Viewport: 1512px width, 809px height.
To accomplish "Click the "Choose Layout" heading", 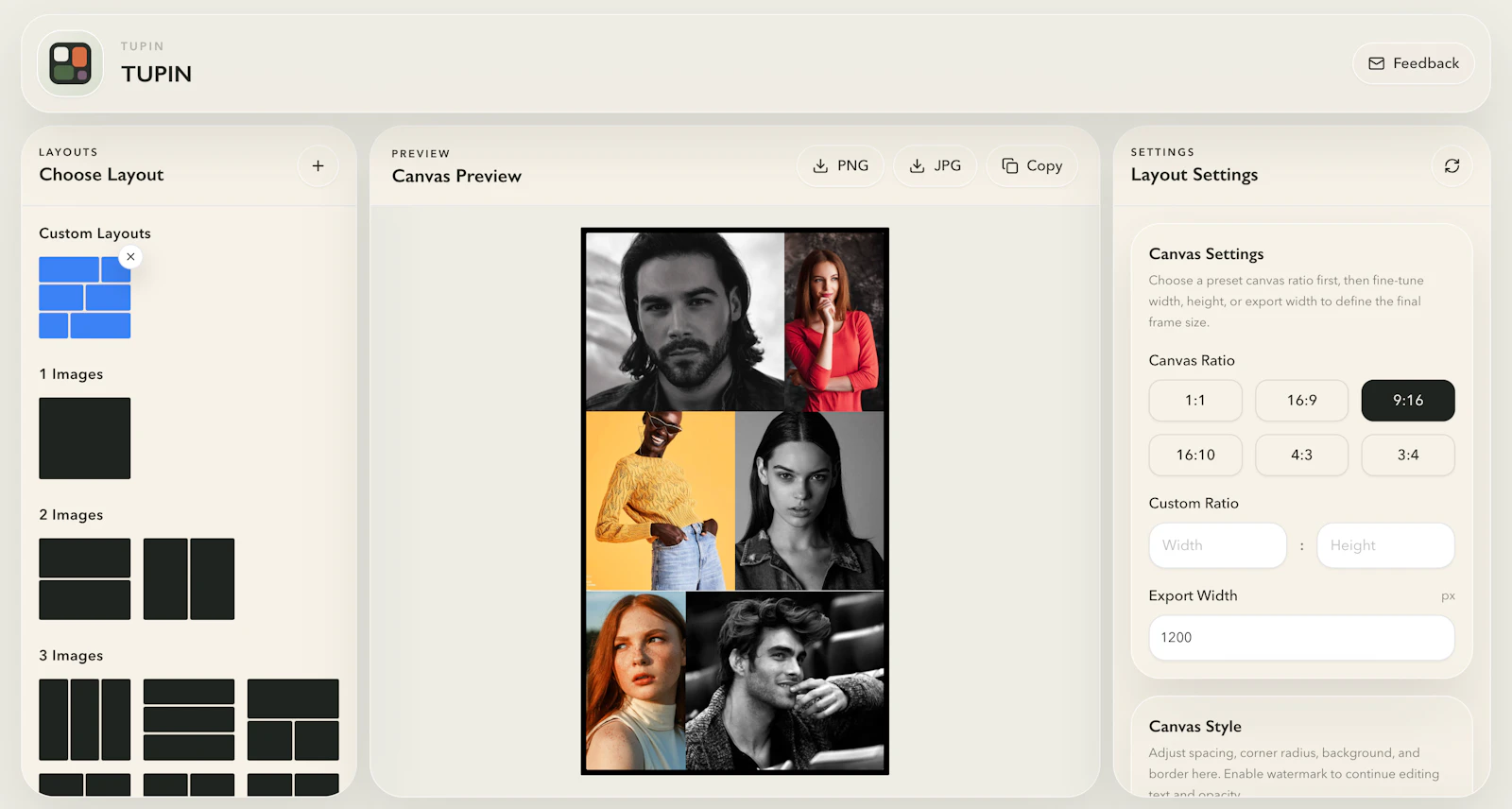I will tap(101, 175).
